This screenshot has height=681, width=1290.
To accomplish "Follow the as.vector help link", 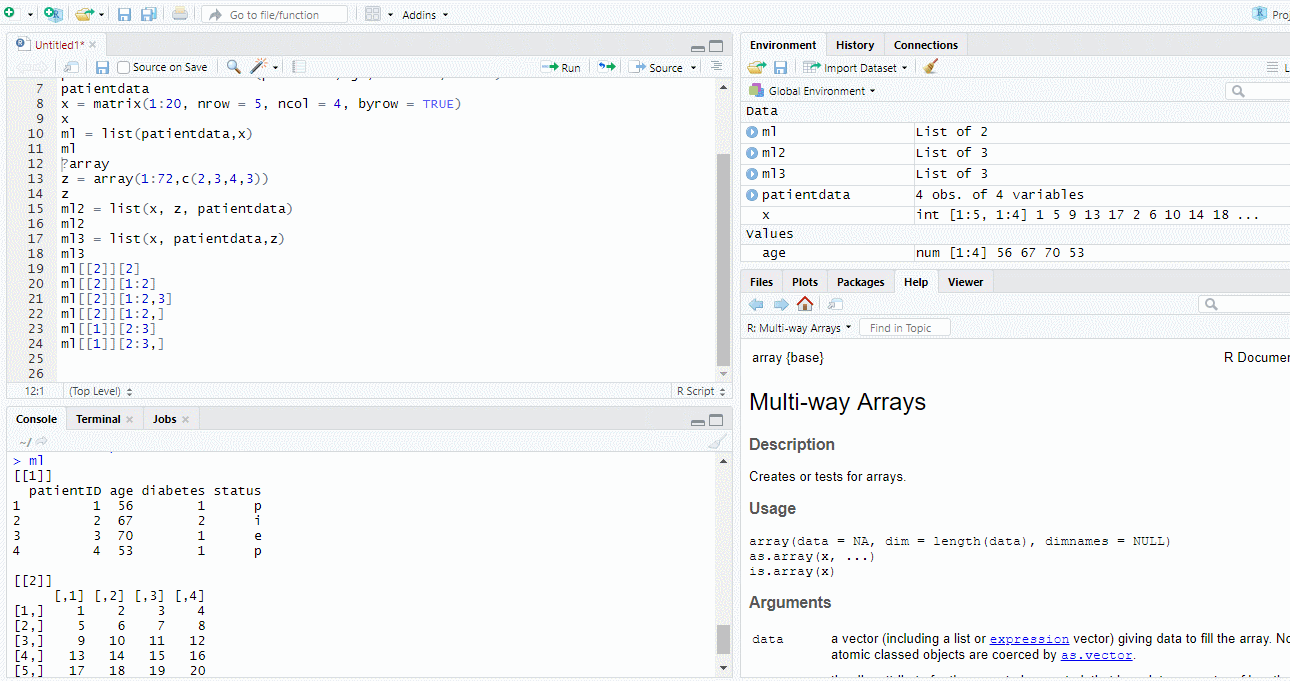I will [x=1096, y=655].
